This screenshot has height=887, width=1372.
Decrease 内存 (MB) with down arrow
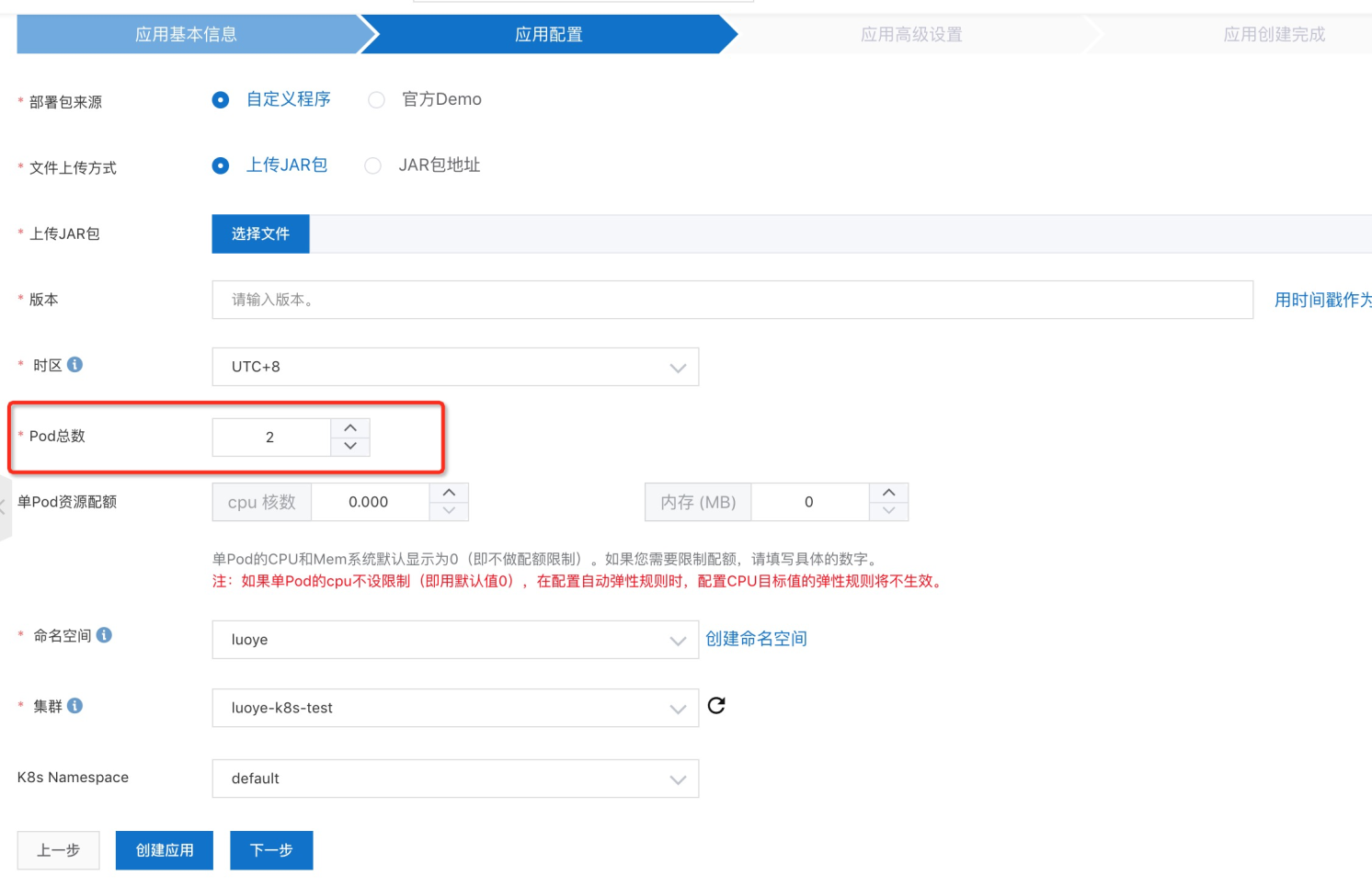point(888,511)
